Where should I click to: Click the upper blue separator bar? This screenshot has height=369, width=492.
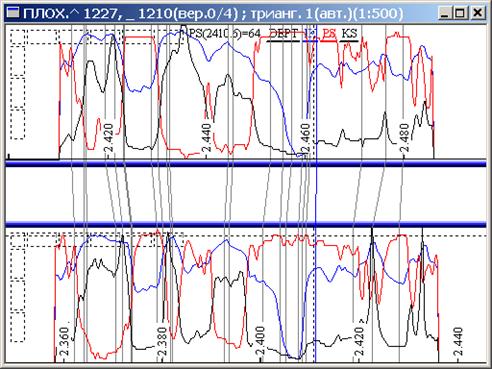246,163
